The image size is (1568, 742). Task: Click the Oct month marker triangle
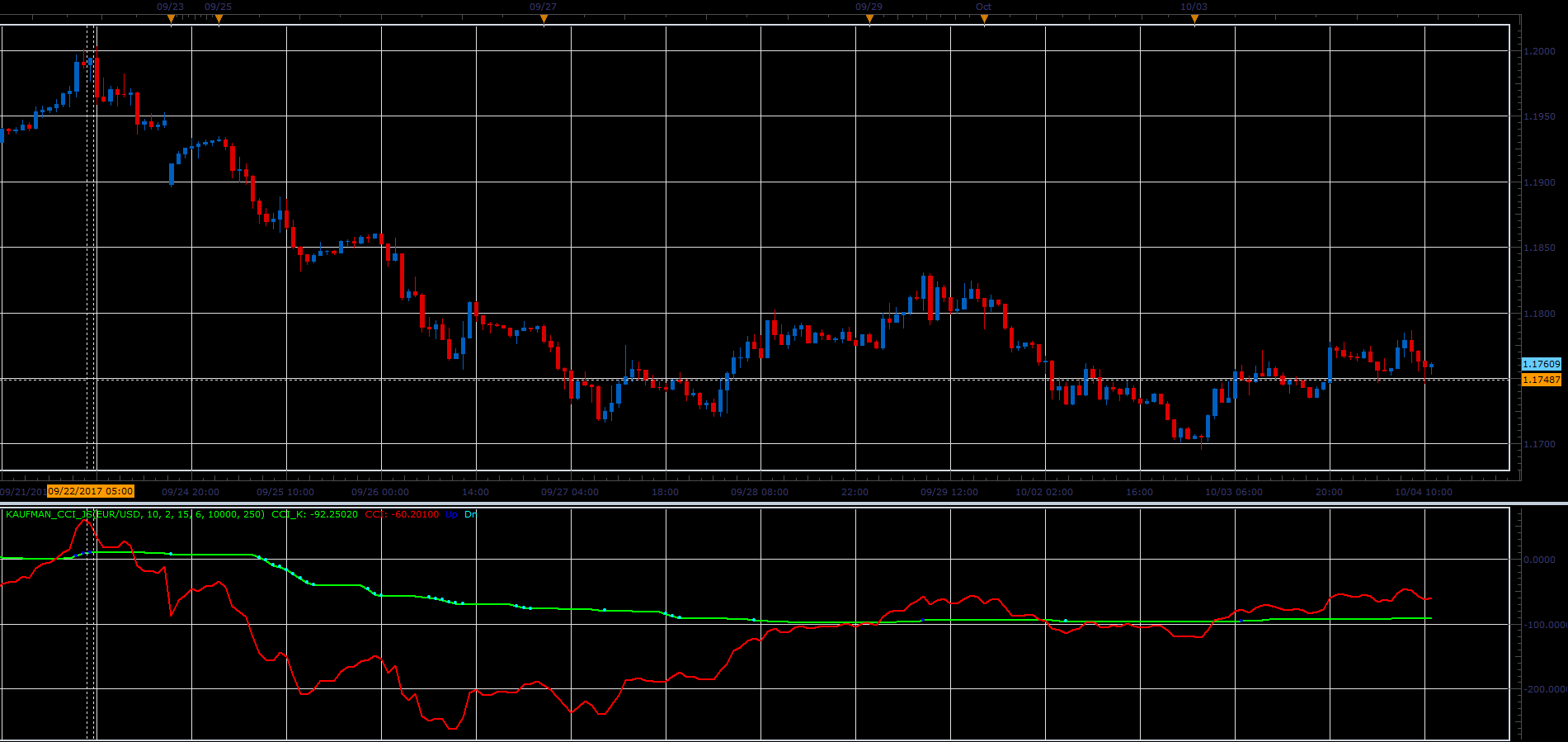click(x=984, y=19)
